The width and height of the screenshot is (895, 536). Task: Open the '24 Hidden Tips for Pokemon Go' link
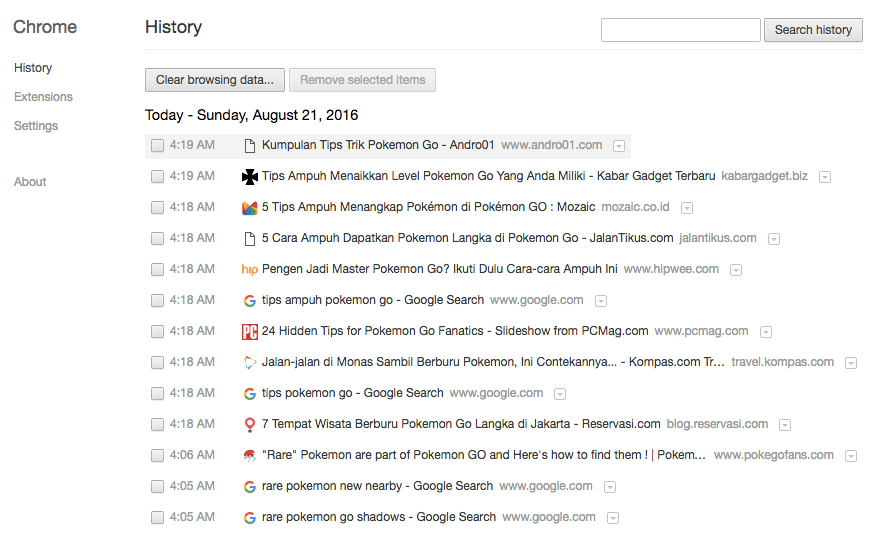pos(455,331)
